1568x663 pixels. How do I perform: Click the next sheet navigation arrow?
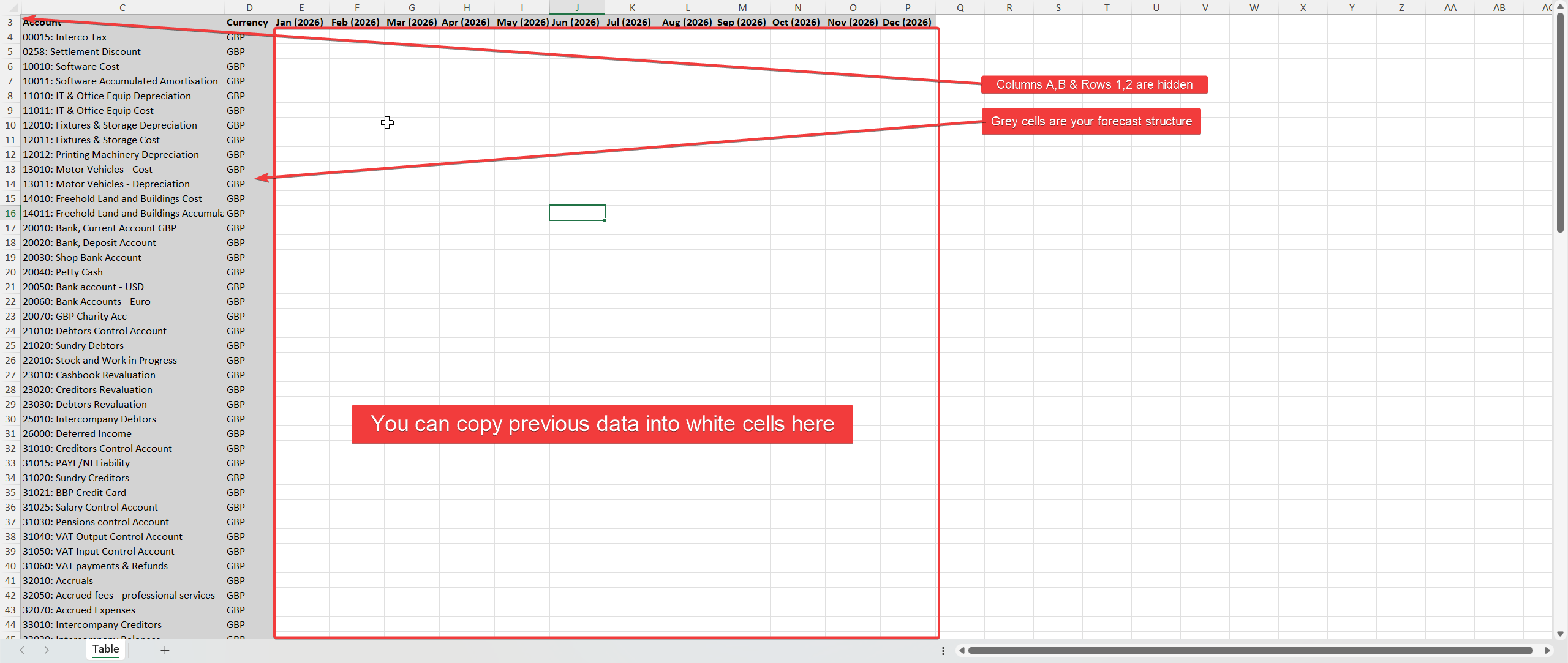coord(47,650)
